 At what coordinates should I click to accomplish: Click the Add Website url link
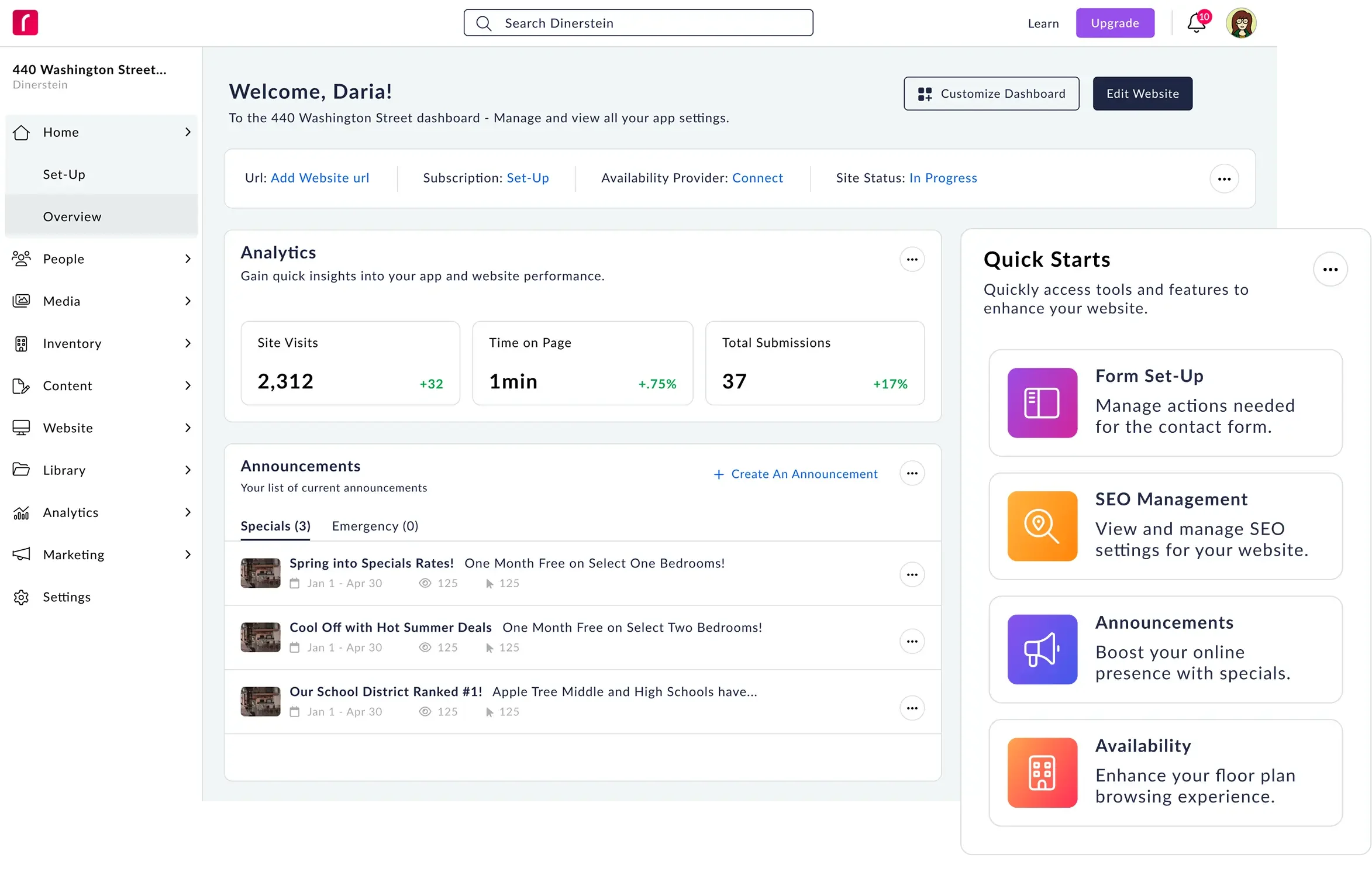[320, 178]
